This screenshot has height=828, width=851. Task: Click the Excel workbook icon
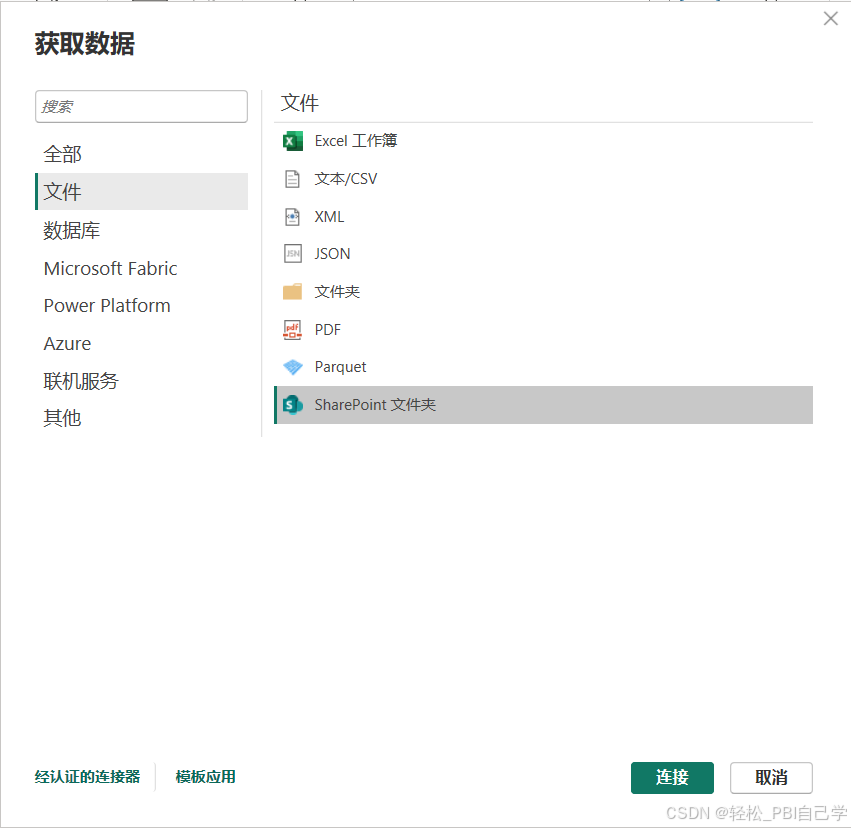coord(293,141)
